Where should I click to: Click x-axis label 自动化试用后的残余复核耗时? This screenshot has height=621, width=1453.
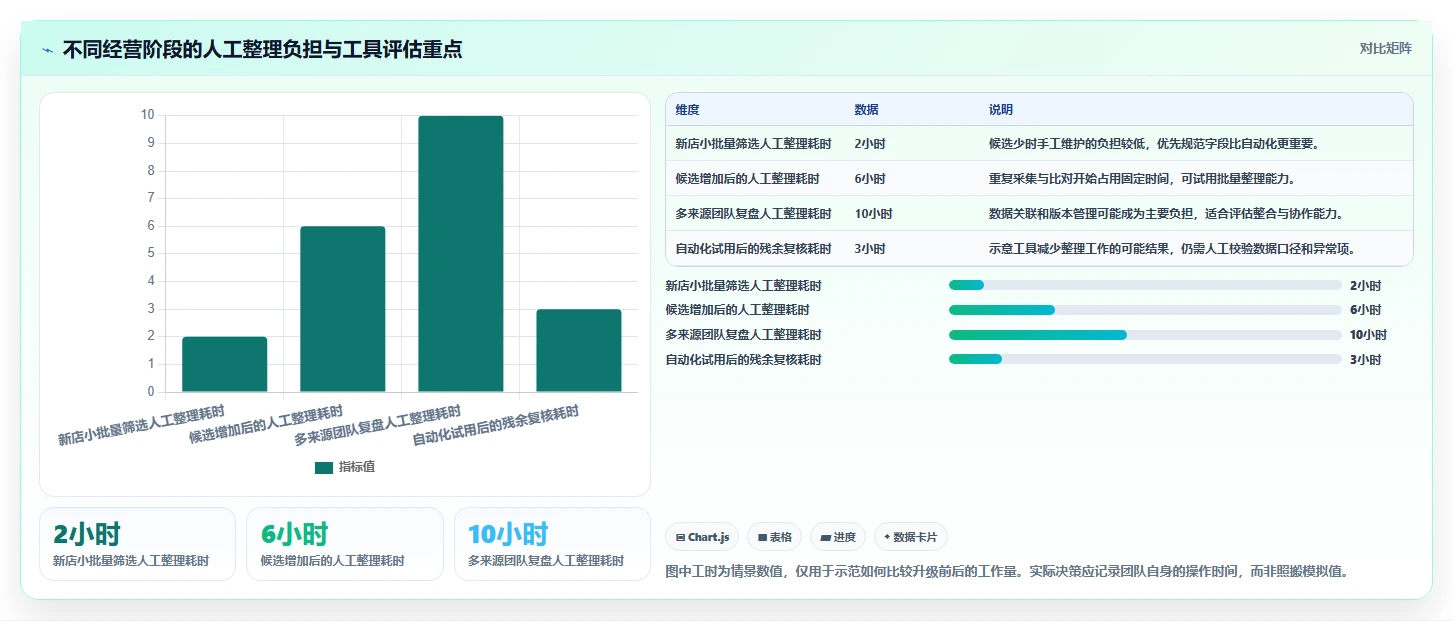495,425
